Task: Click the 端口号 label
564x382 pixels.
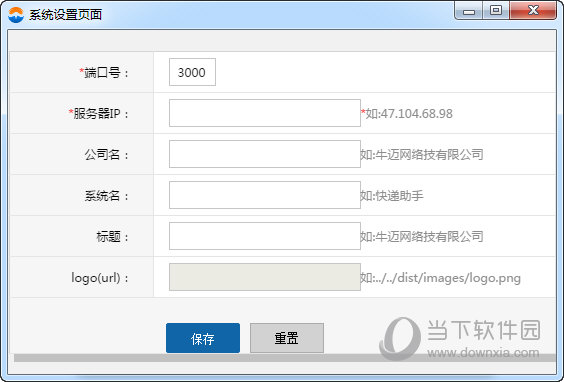Action: (x=104, y=73)
